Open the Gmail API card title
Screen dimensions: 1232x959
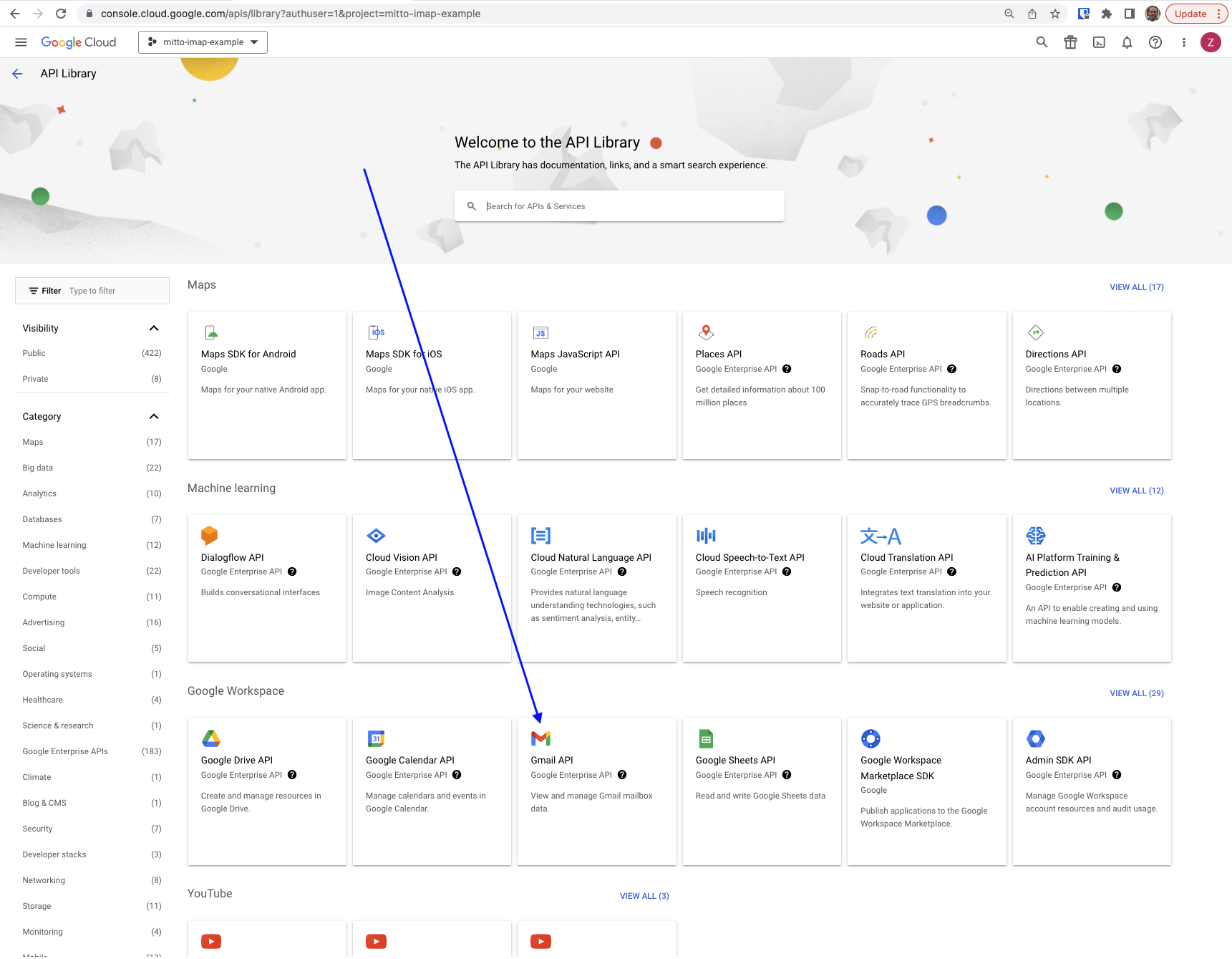[x=552, y=761]
